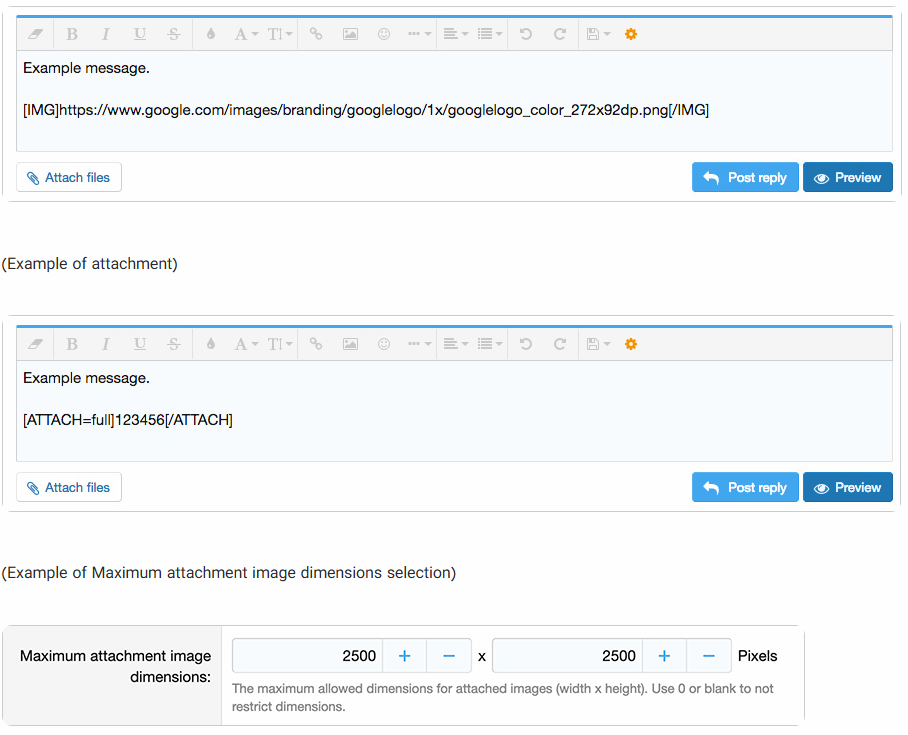Image resolution: width=908 pixels, height=735 pixels.
Task: Open drafts save dropdown in the top editor
Action: tap(598, 34)
